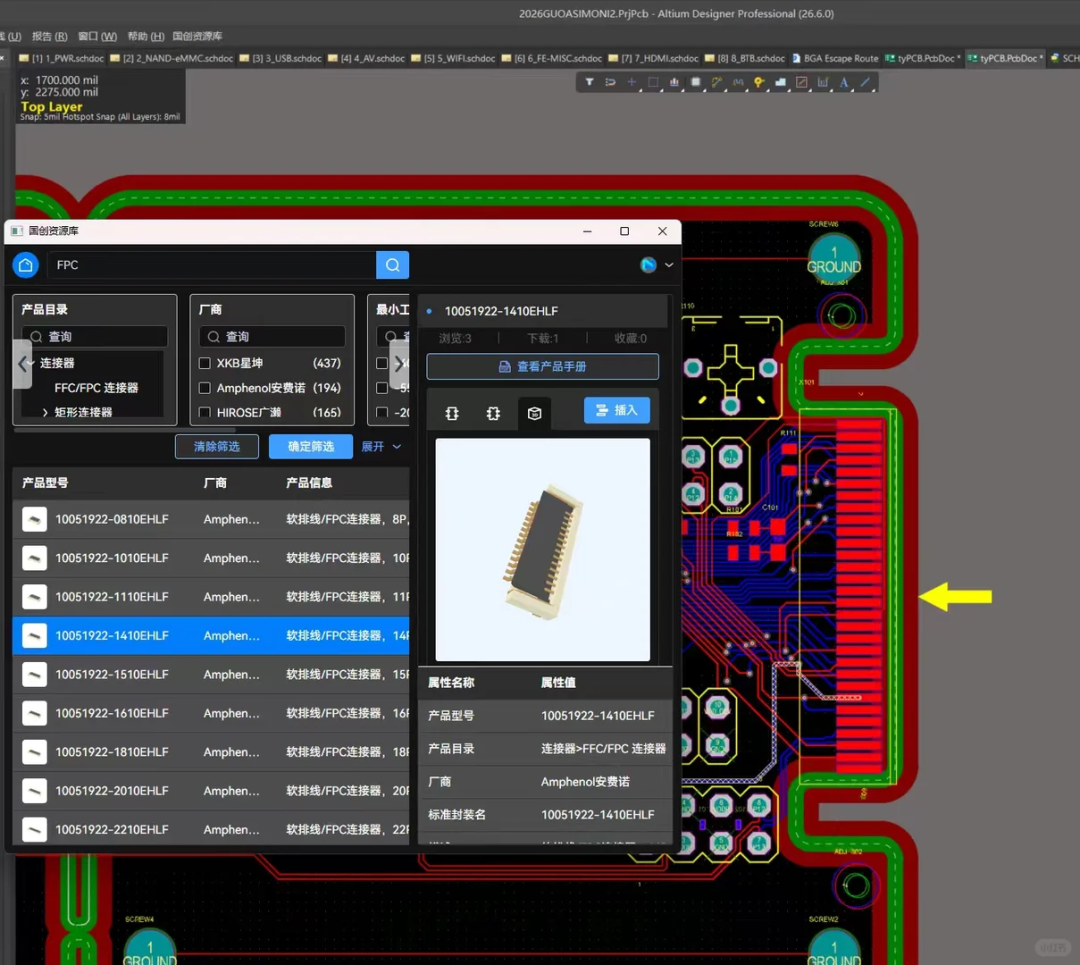The height and width of the screenshot is (965, 1080).
Task: Open the selection filter funnel tool
Action: [590, 82]
